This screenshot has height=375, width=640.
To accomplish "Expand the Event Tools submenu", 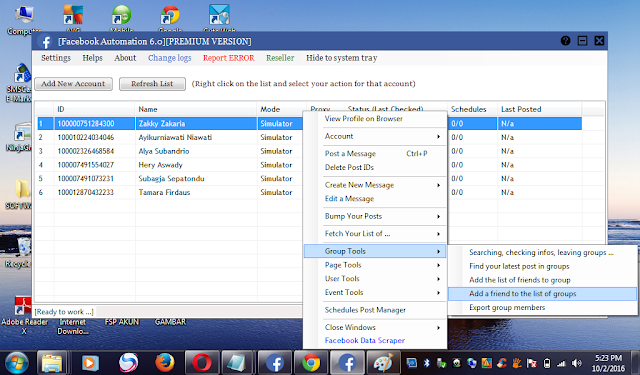I will (375, 293).
